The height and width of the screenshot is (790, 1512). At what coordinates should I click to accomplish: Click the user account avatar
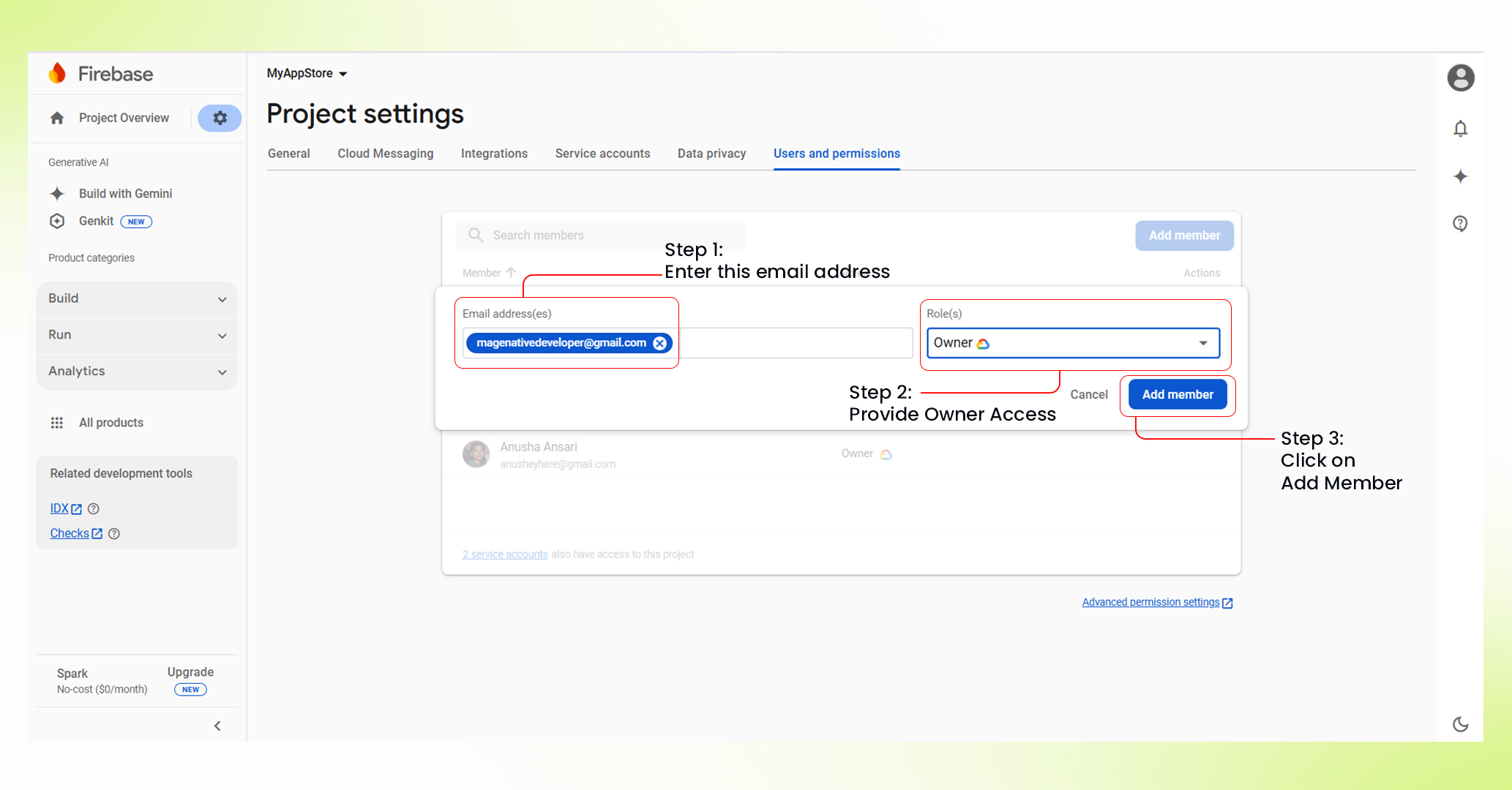pos(1460,78)
